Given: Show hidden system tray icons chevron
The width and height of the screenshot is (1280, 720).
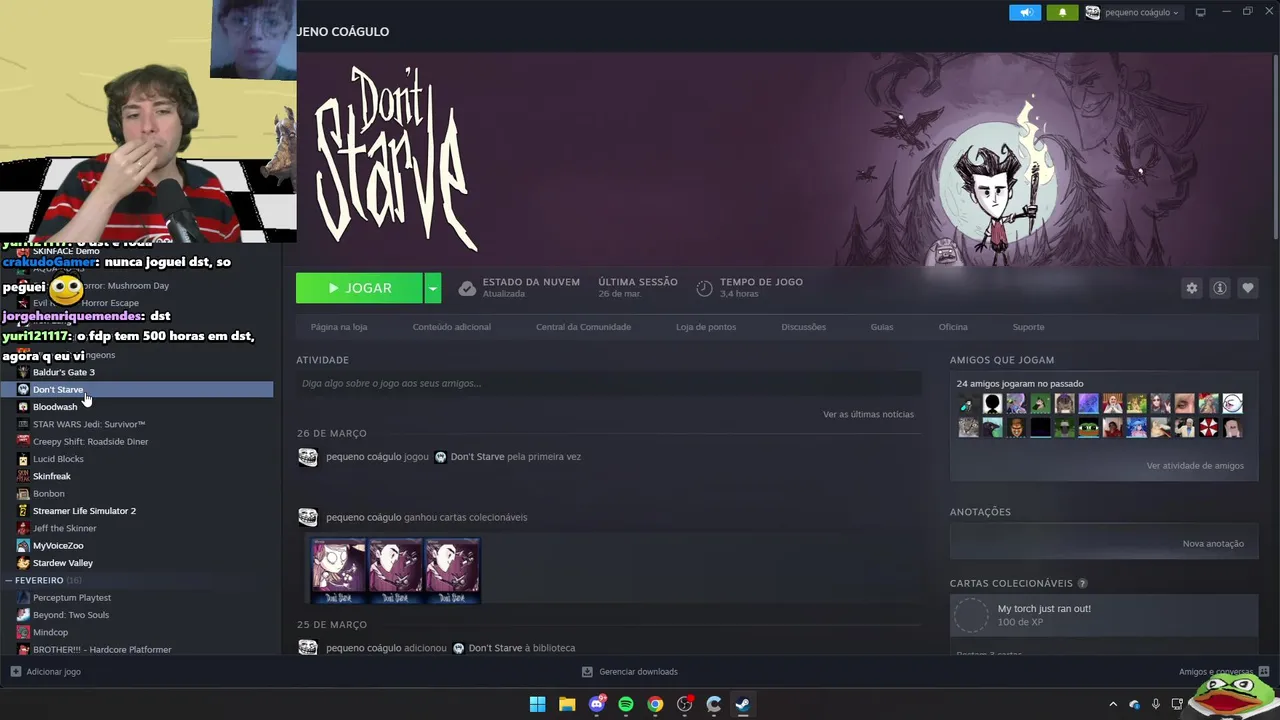Looking at the screenshot, I should coord(1113,704).
